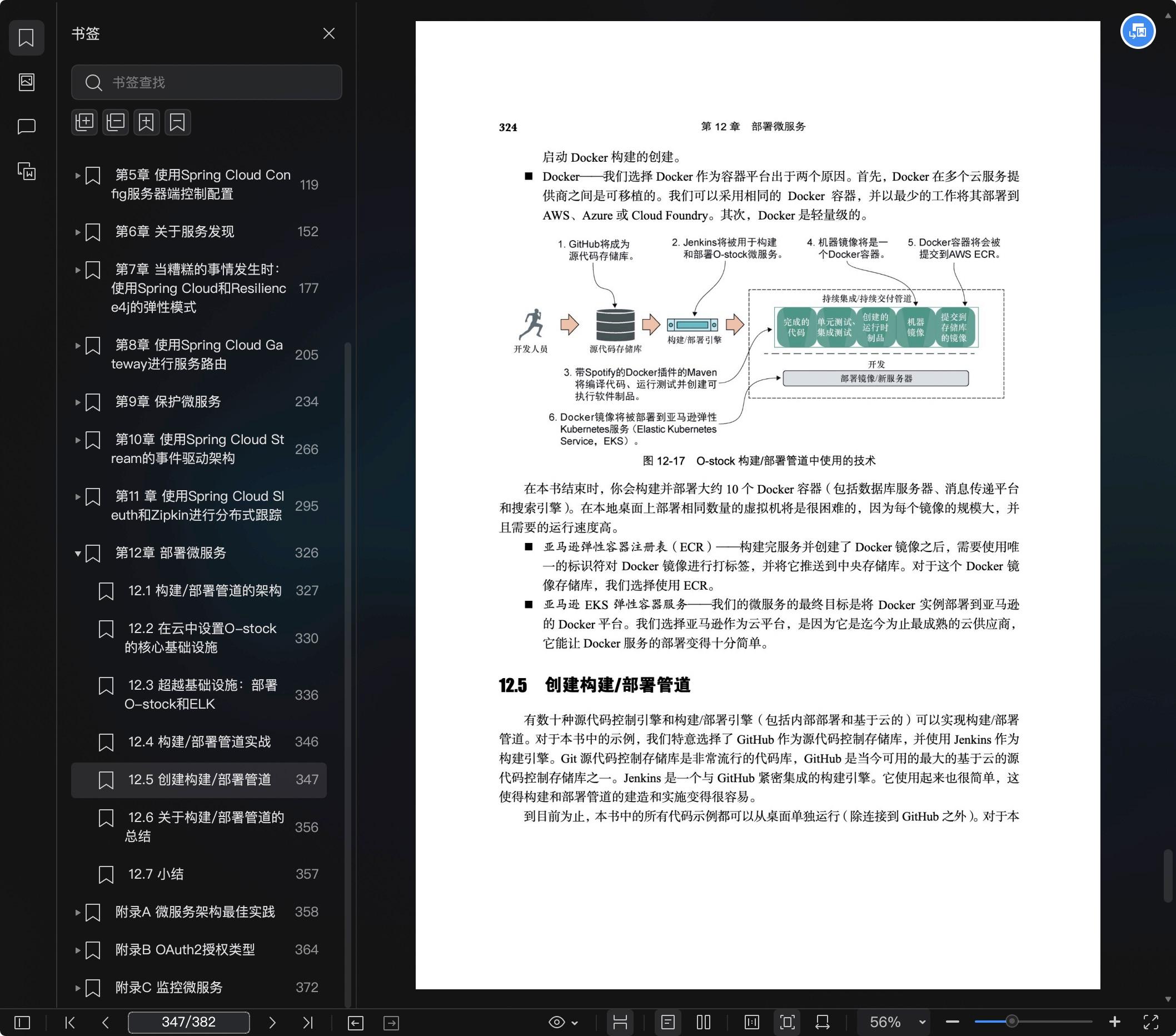
Task: Navigate back to previous view
Action: pos(356,1023)
